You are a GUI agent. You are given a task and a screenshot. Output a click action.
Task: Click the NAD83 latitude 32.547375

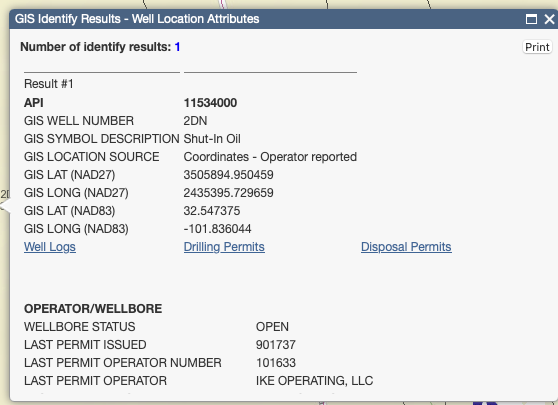(212, 211)
